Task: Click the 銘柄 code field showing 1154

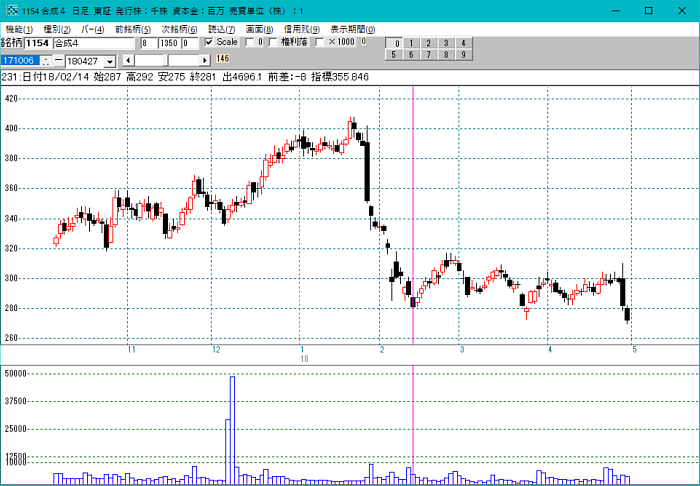Action: (x=38, y=44)
